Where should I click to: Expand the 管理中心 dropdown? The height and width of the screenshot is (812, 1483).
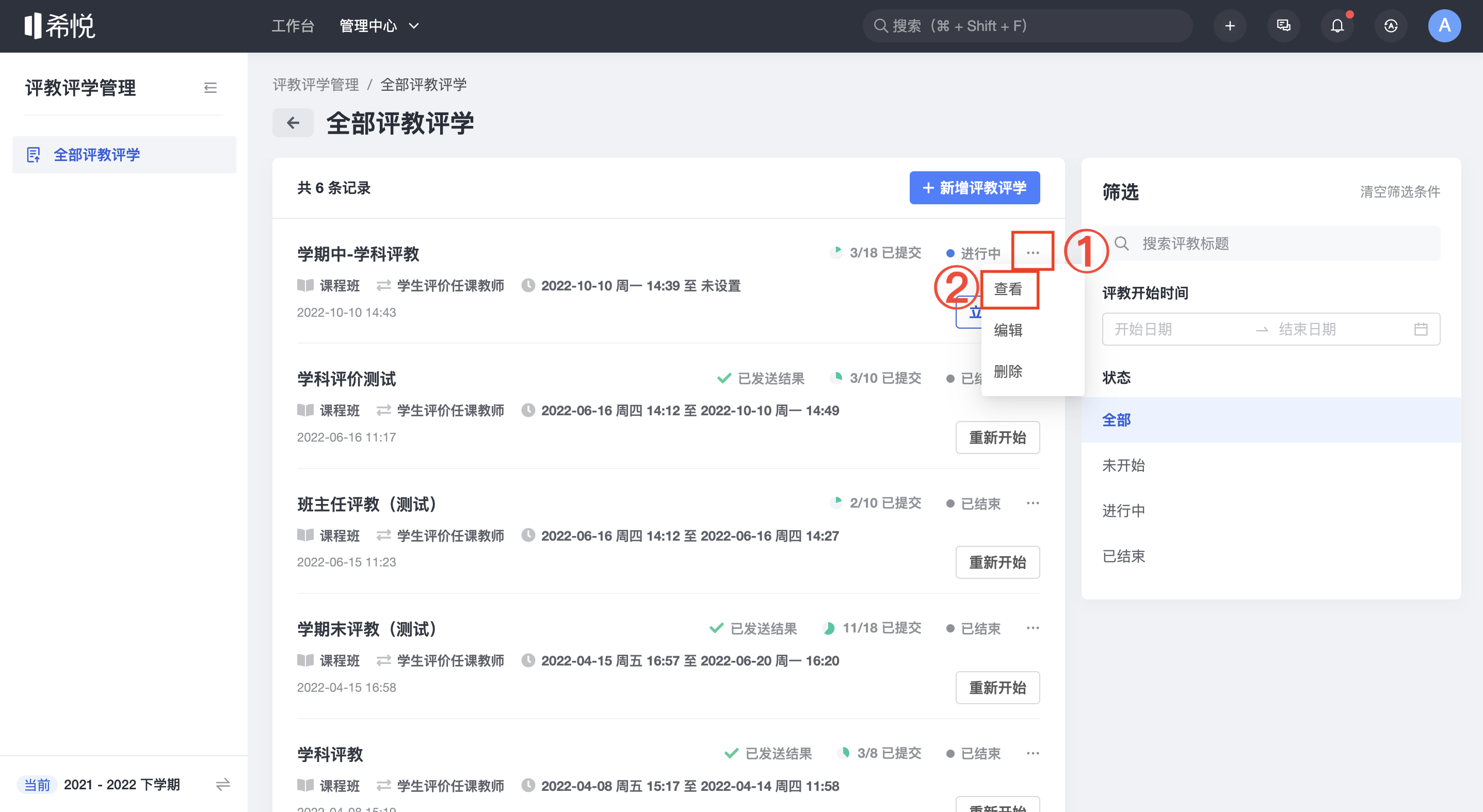[379, 26]
